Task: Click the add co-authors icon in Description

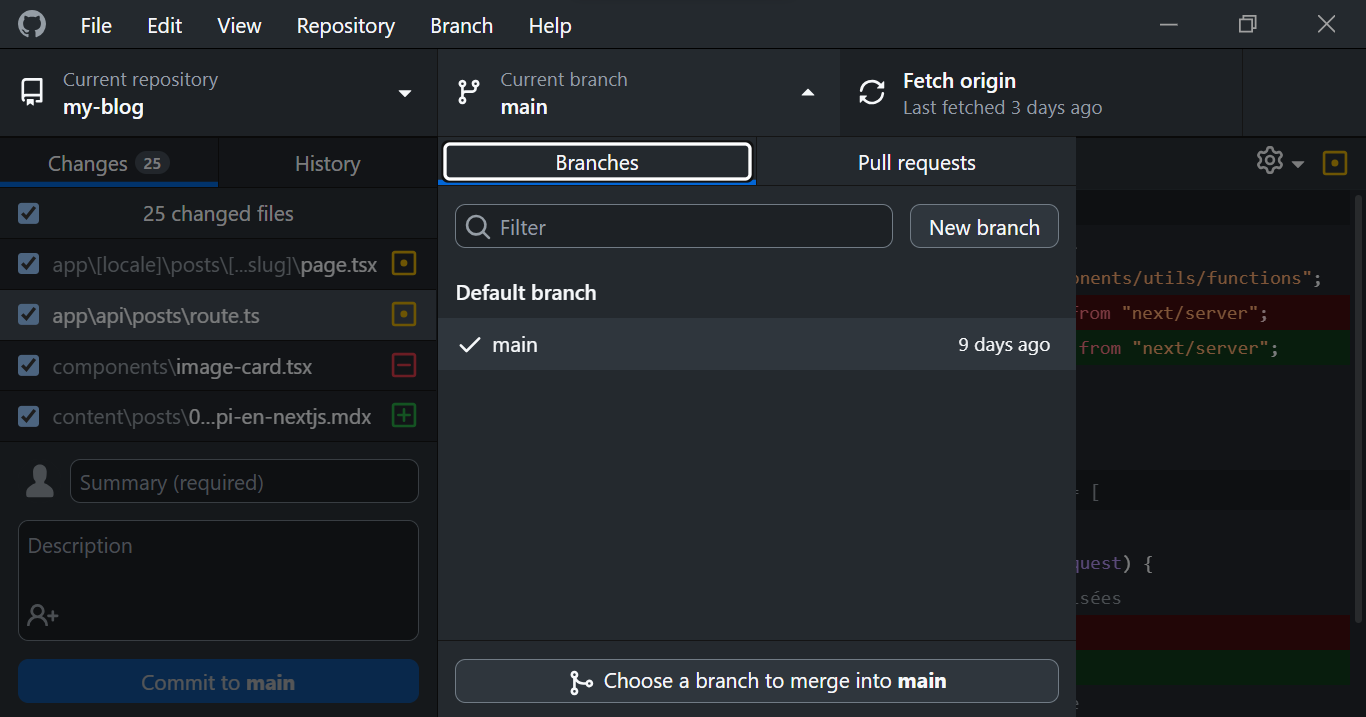Action: click(42, 615)
